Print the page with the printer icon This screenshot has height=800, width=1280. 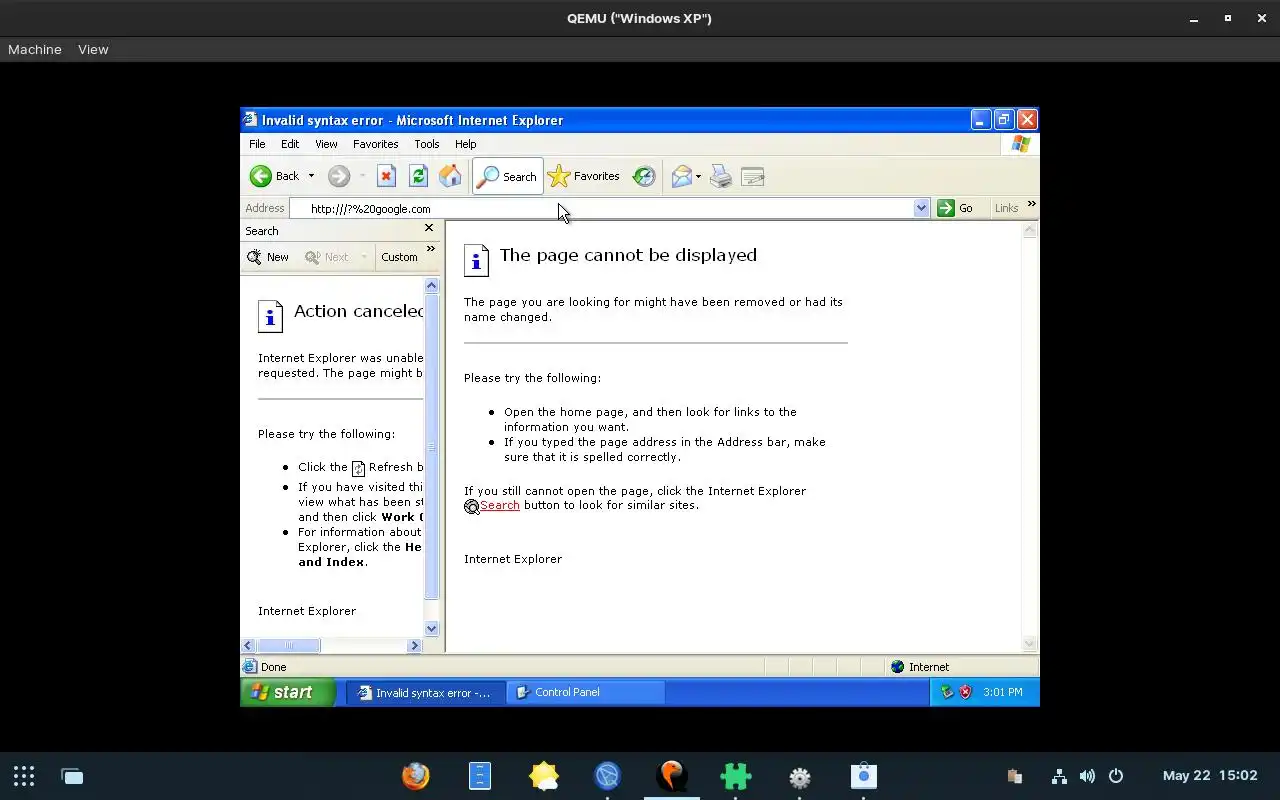pyautogui.click(x=721, y=177)
